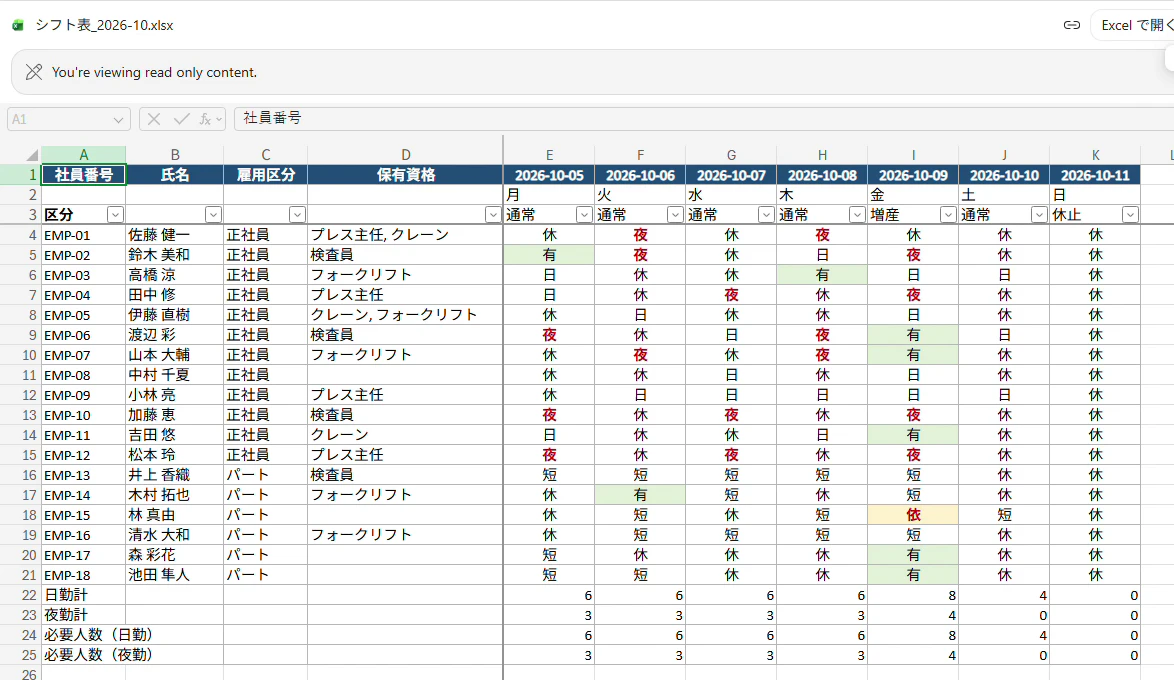Select the EMP-15 employee number cell
The height and width of the screenshot is (680, 1174).
[x=83, y=515]
